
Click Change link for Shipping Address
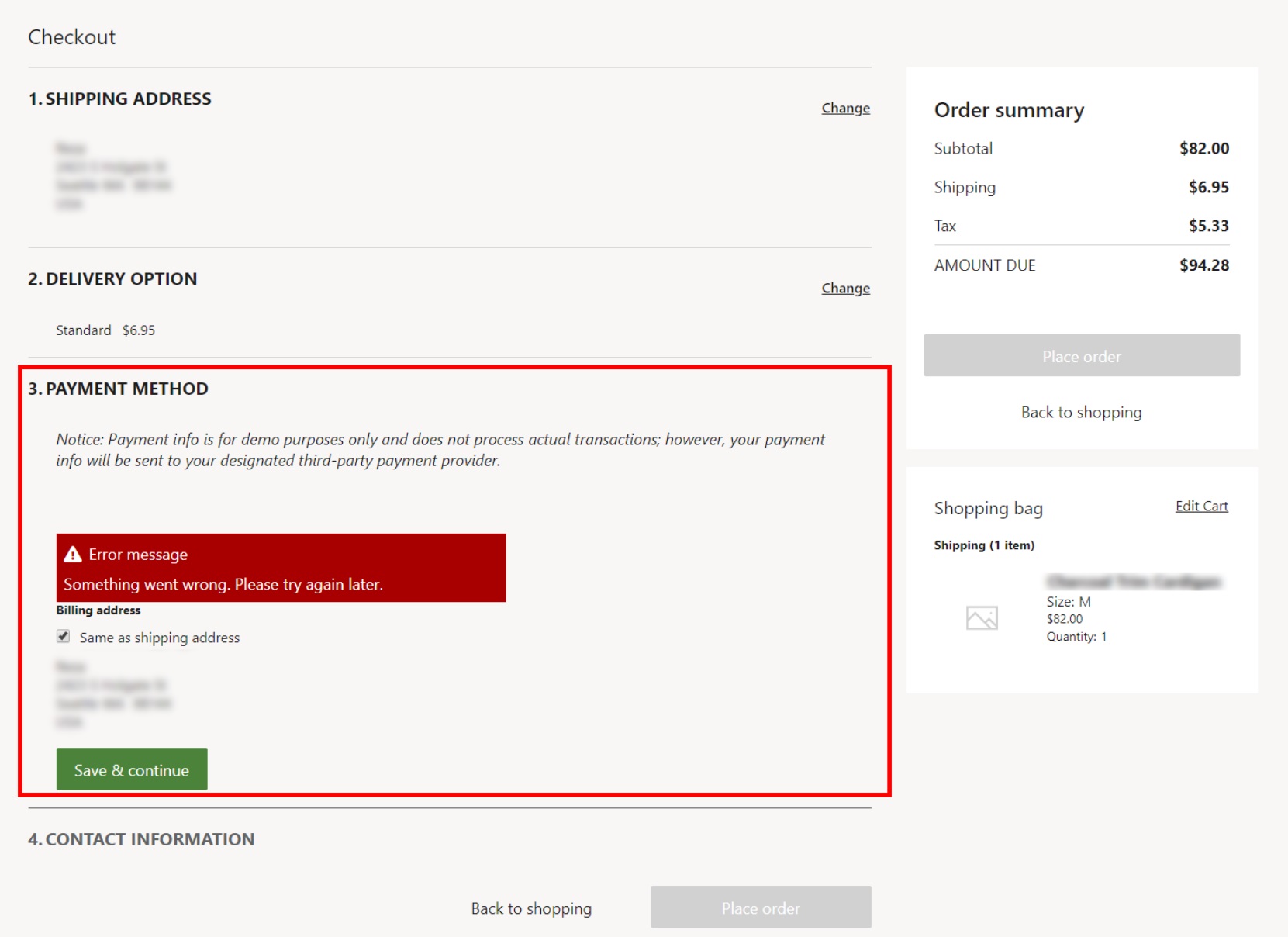point(845,108)
